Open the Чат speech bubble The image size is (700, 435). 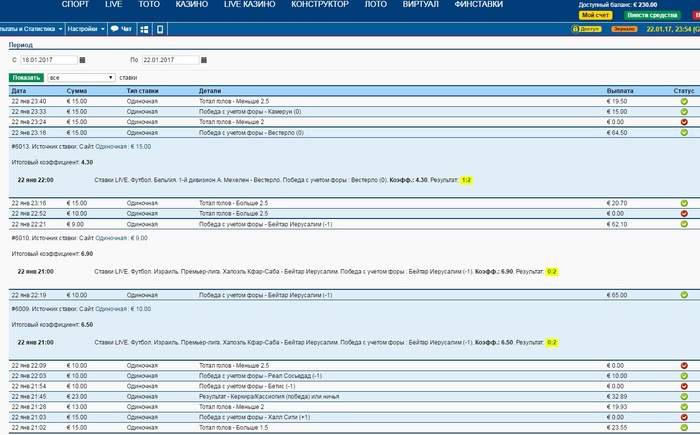click(x=121, y=29)
